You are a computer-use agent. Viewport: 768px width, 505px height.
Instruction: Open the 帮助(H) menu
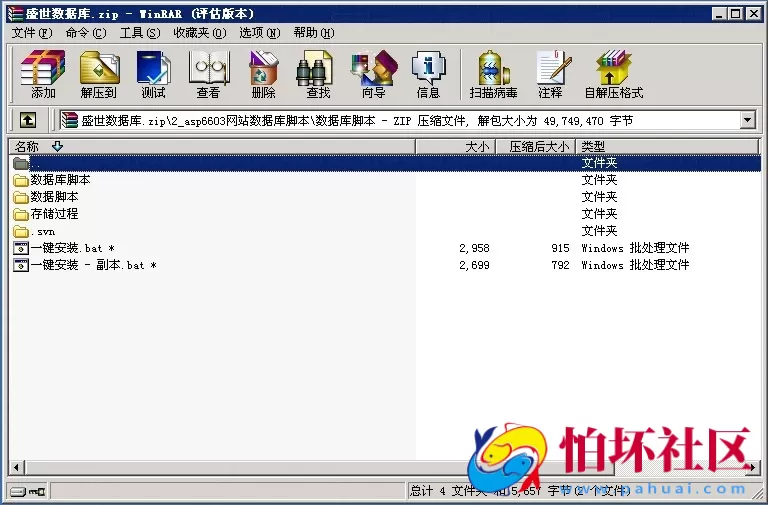pyautogui.click(x=314, y=33)
